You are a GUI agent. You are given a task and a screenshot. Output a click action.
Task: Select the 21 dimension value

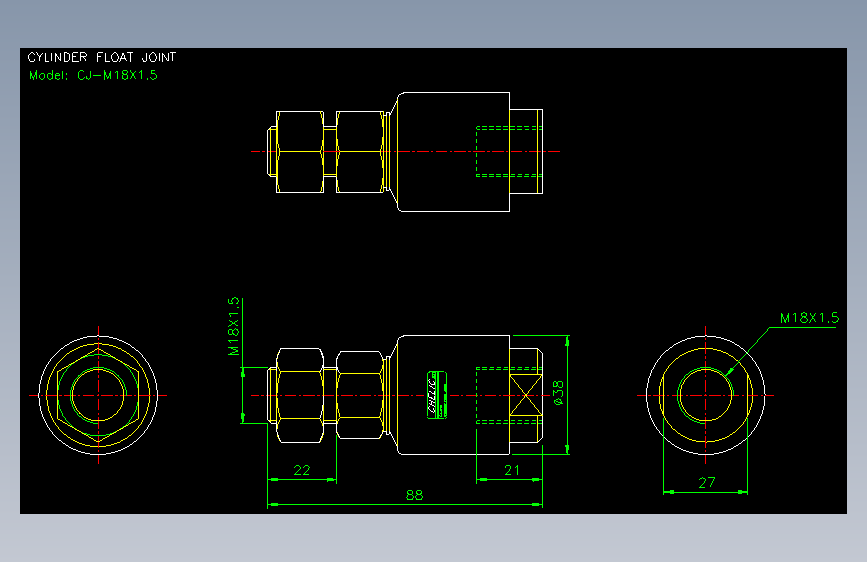[x=512, y=470]
